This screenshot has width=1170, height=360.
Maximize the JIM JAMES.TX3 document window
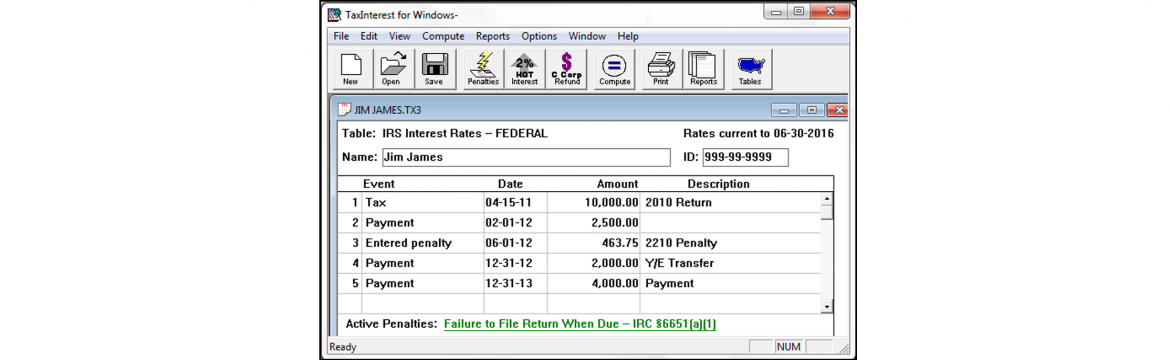(811, 111)
